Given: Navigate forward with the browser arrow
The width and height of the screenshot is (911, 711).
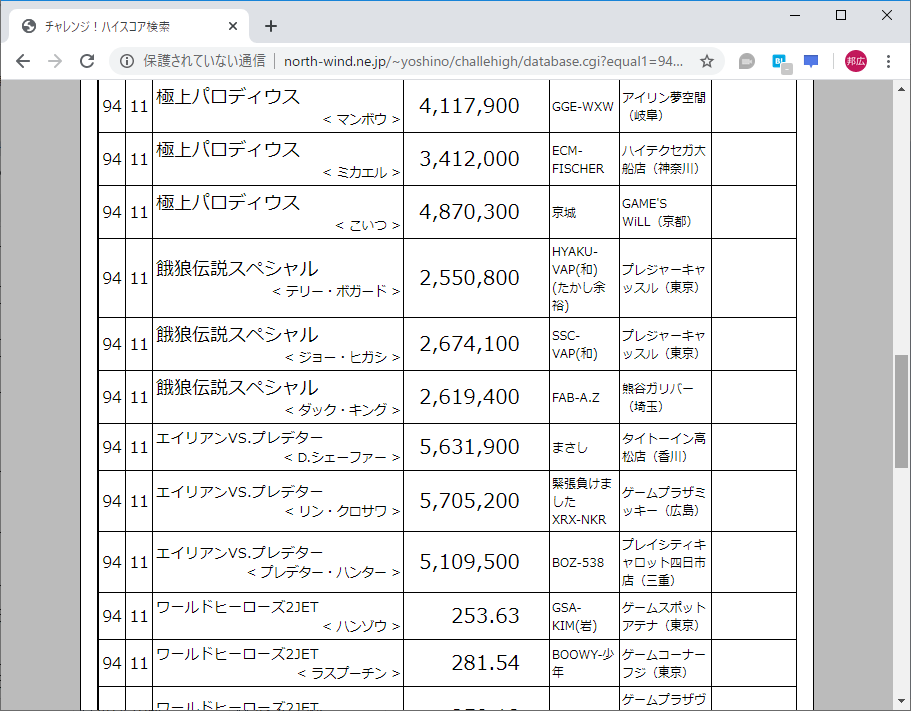Looking at the screenshot, I should pos(55,60).
